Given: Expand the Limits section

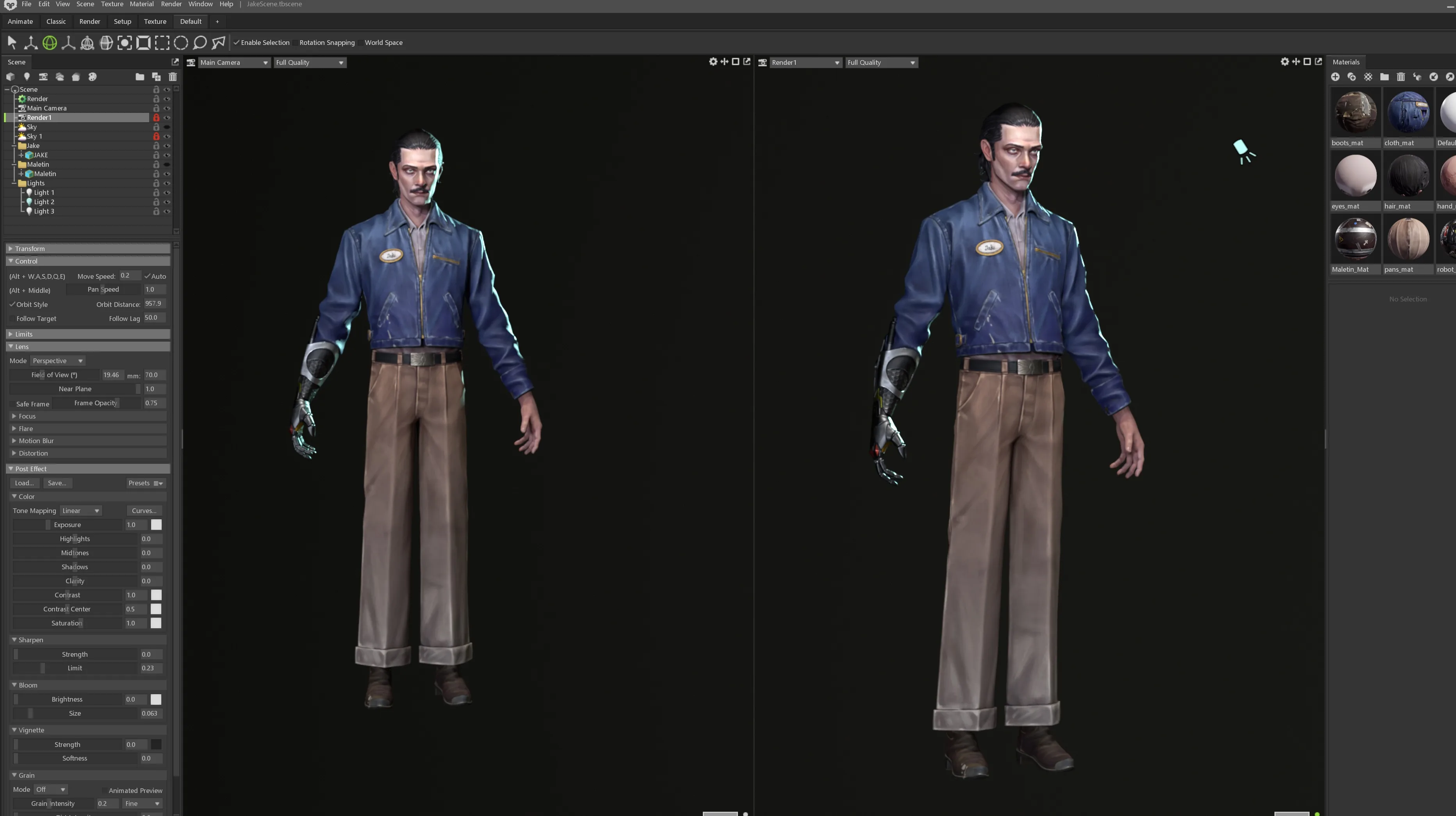Looking at the screenshot, I should pyautogui.click(x=88, y=334).
